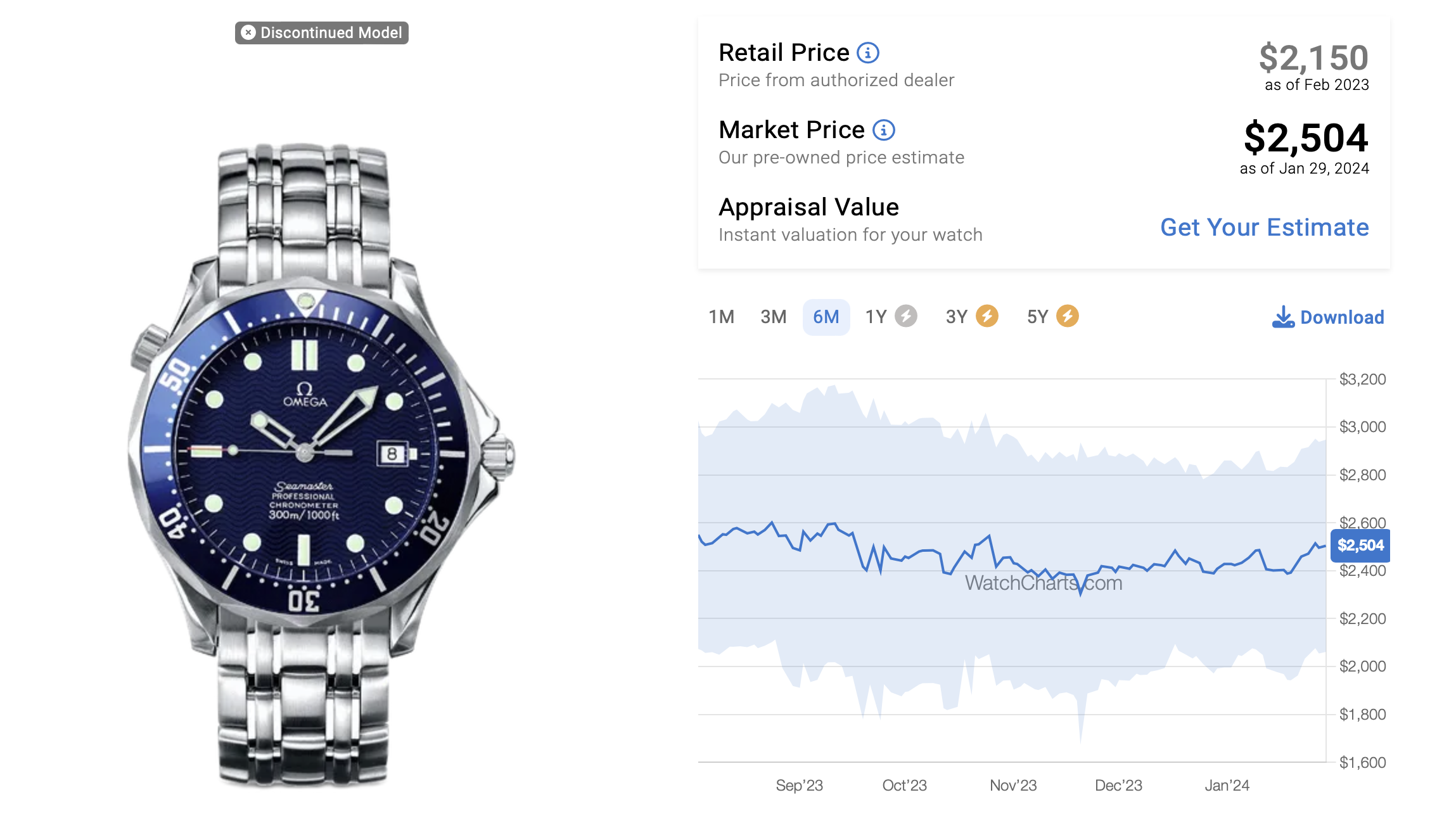Viewport: 1456px width, 816px height.
Task: Select the 1M time range tab
Action: click(x=721, y=317)
